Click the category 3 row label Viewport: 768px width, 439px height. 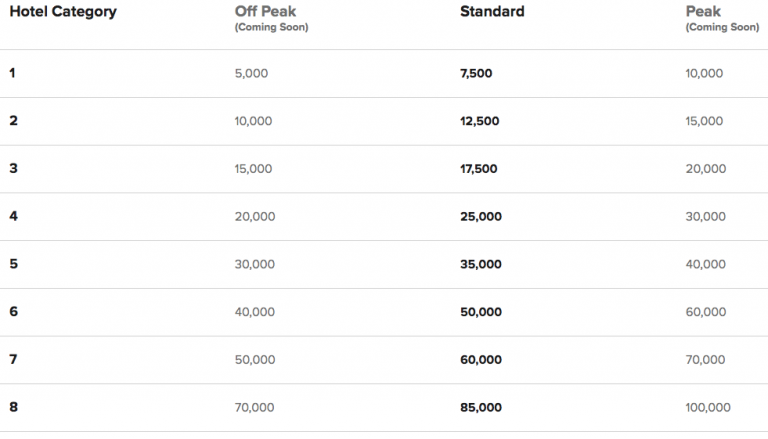(13, 169)
